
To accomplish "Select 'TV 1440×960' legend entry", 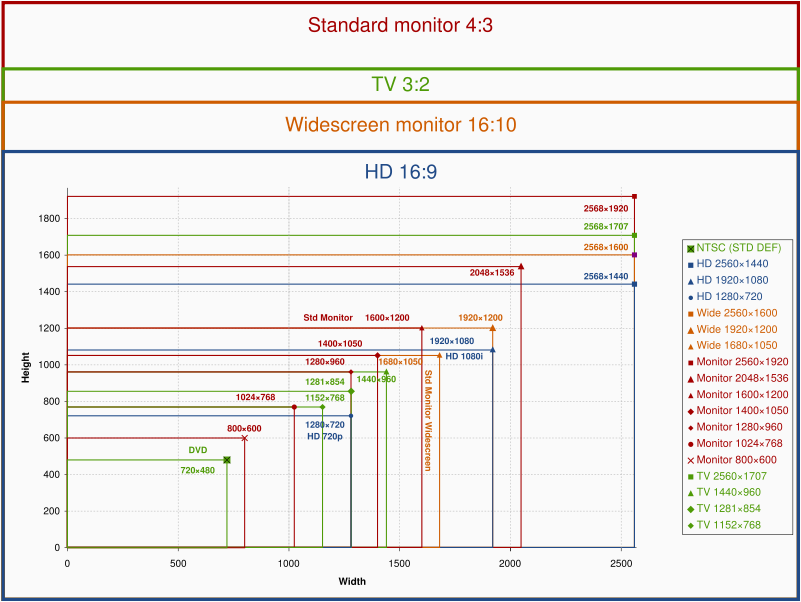I will (724, 492).
